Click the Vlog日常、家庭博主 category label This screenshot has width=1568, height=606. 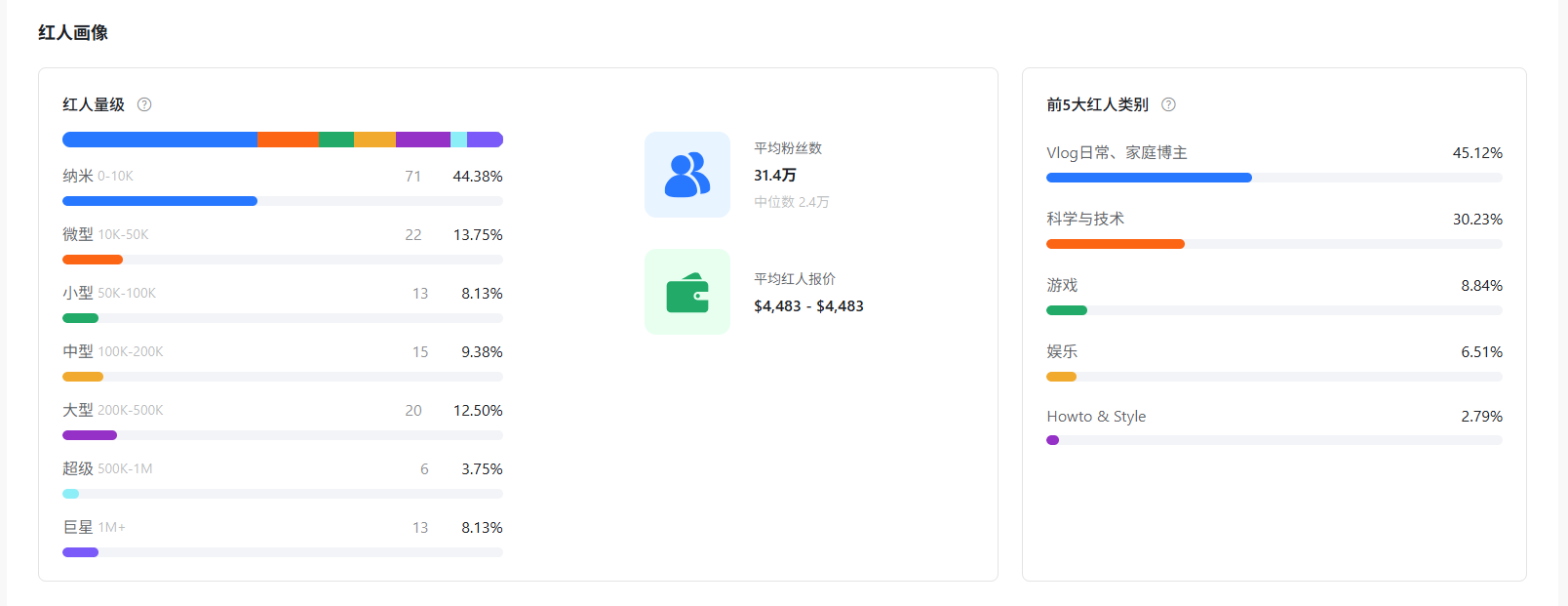[1117, 152]
